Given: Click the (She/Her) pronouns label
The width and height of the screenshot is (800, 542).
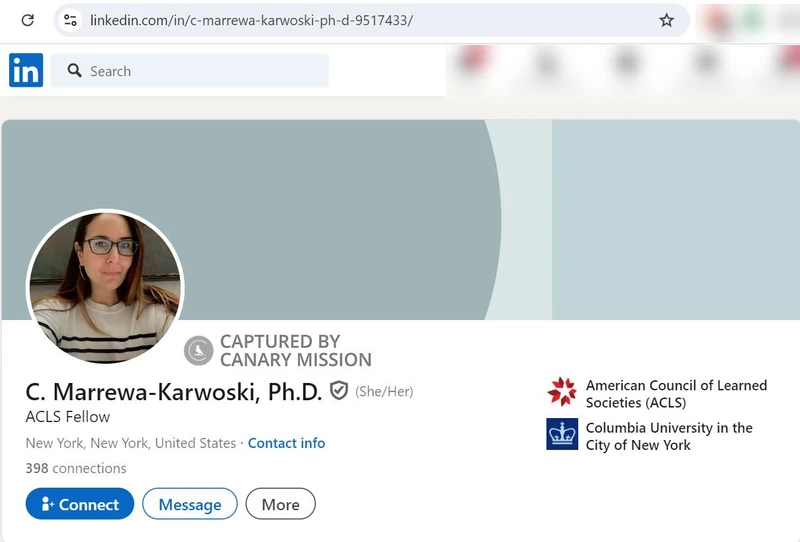Looking at the screenshot, I should tap(384, 391).
